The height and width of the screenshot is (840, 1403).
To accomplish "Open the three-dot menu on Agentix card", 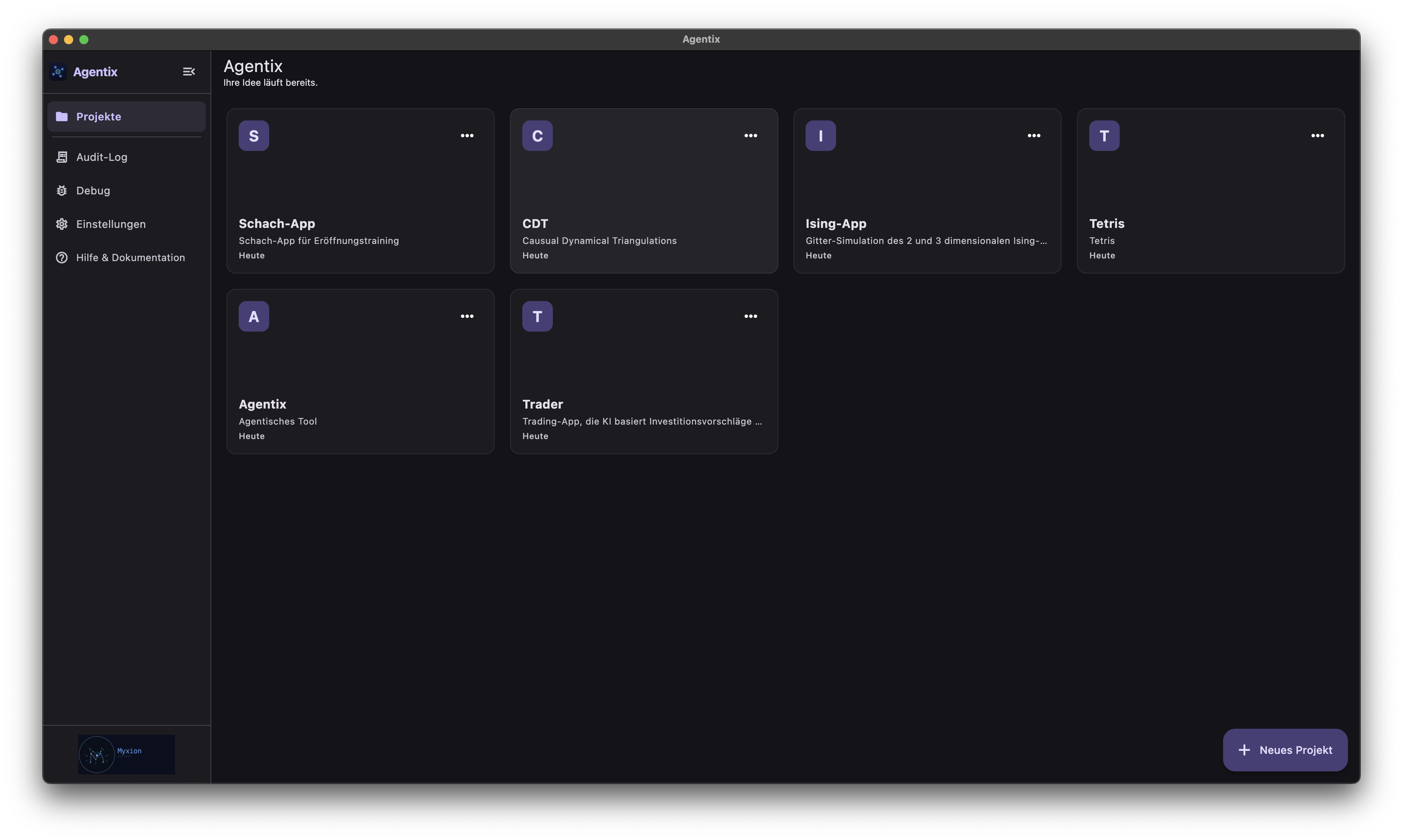I will [467, 316].
